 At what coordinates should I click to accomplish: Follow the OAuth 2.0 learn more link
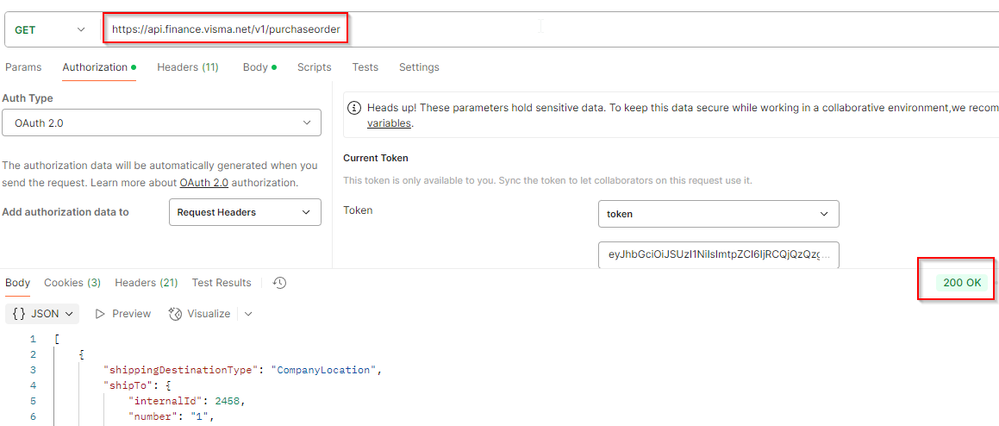[207, 183]
